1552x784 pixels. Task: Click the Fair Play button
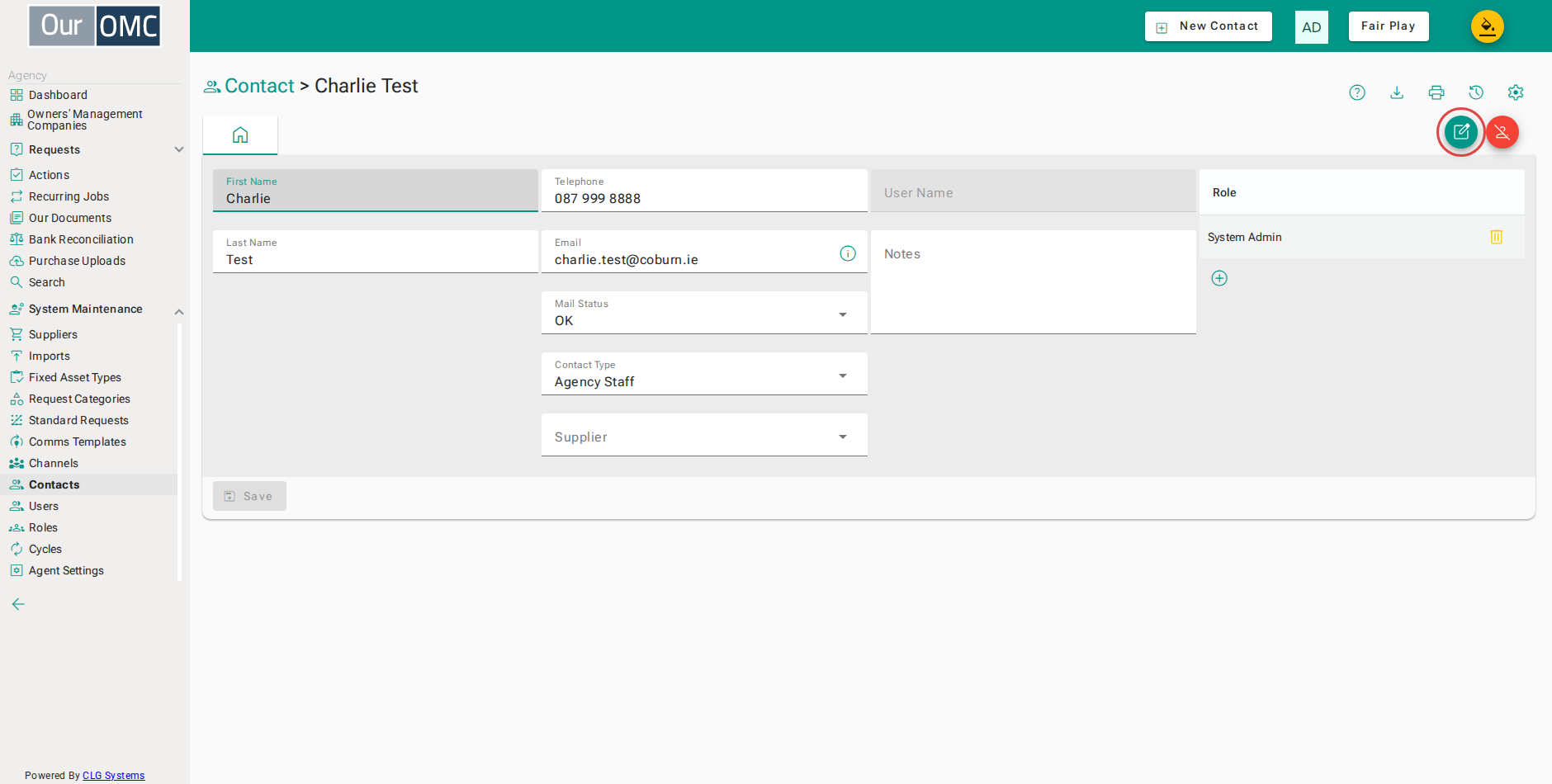(x=1389, y=26)
